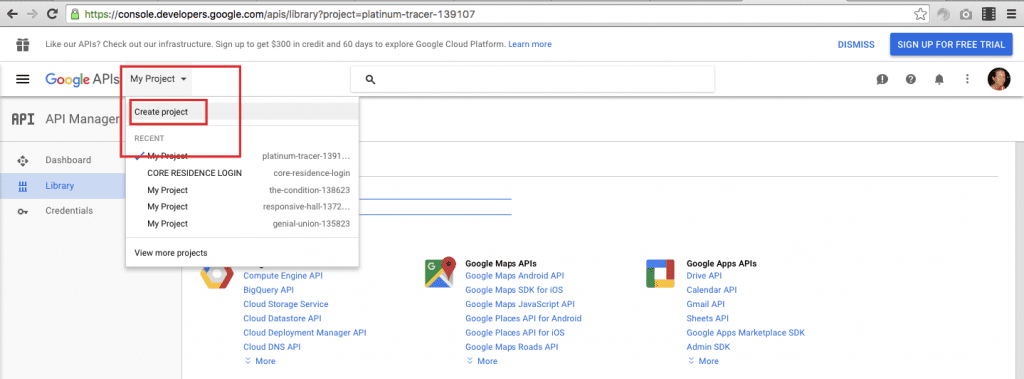Click DISMISS on the promo banner

click(x=856, y=44)
